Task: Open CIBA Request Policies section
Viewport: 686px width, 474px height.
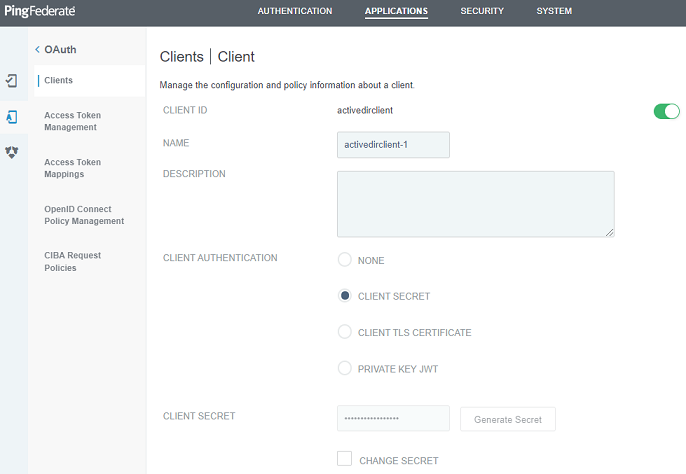Action: (73, 261)
